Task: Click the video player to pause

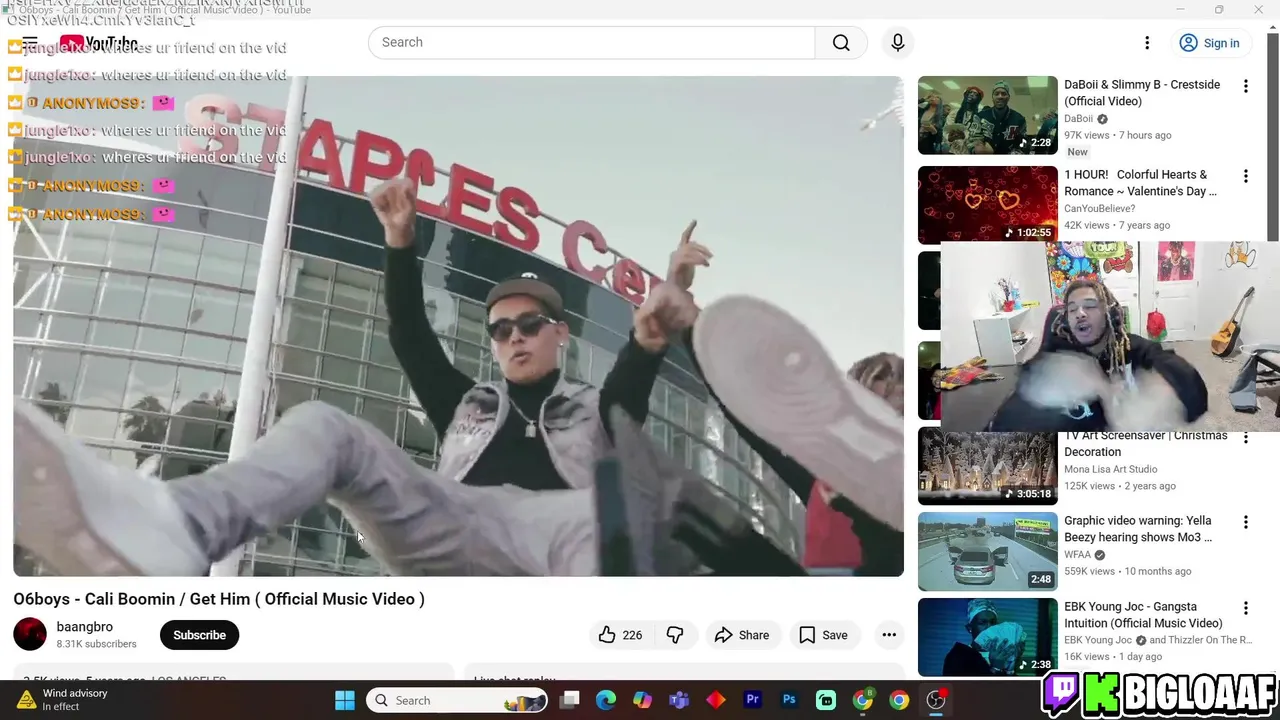Action: click(458, 326)
